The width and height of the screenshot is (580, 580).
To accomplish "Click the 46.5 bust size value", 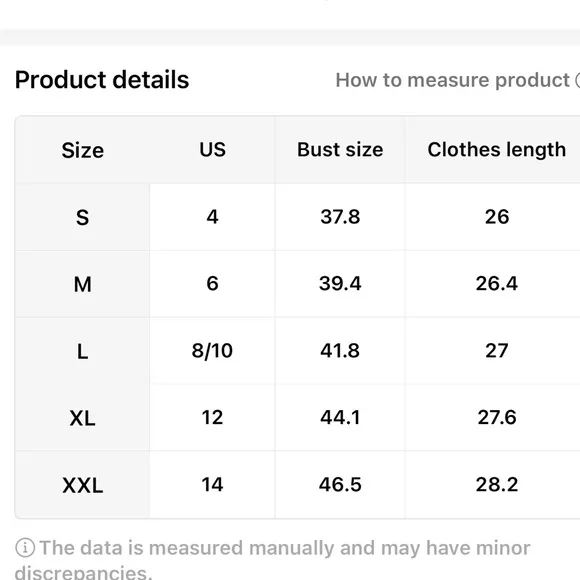I will pyautogui.click(x=340, y=484).
